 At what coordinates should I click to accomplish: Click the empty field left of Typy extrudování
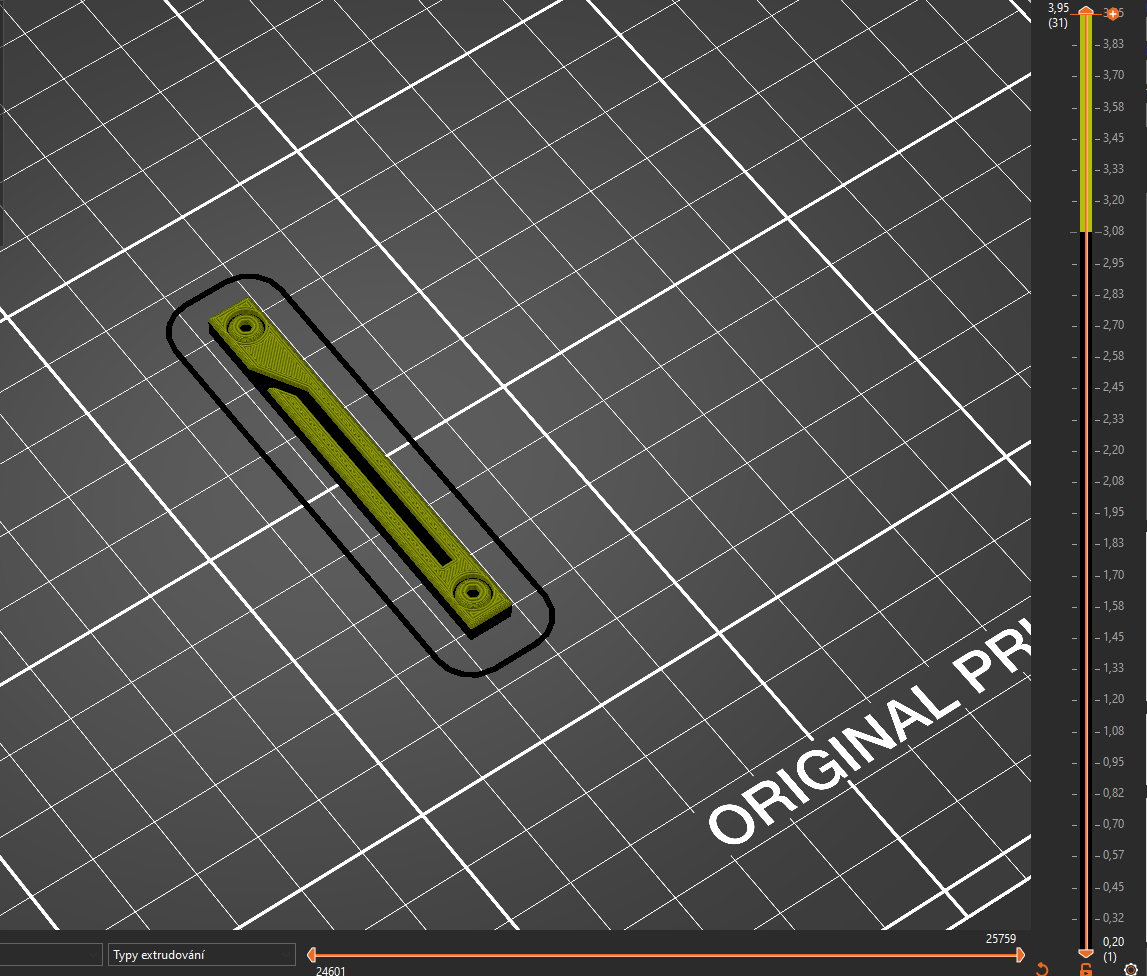tap(51, 955)
